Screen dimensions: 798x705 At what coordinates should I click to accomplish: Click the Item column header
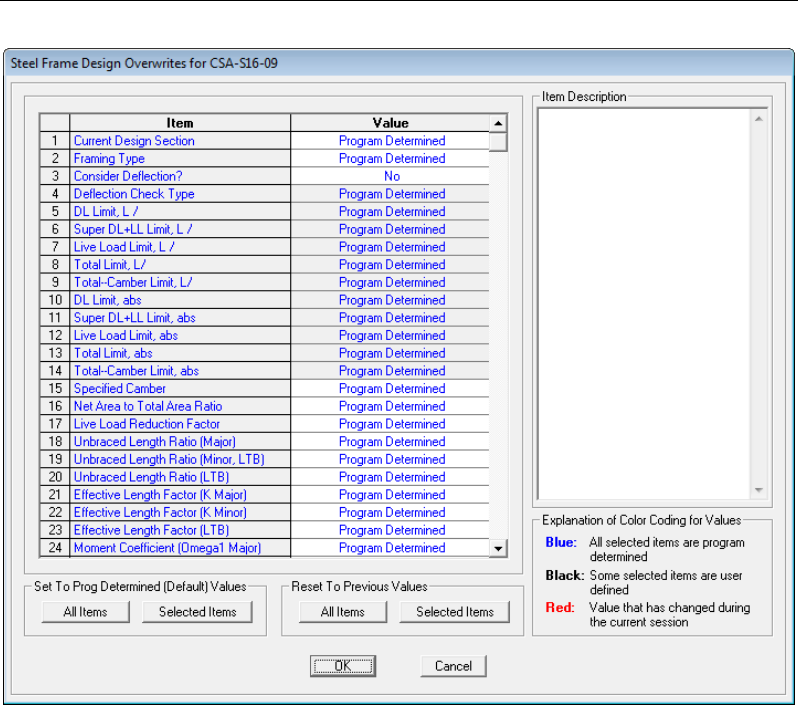[x=180, y=123]
